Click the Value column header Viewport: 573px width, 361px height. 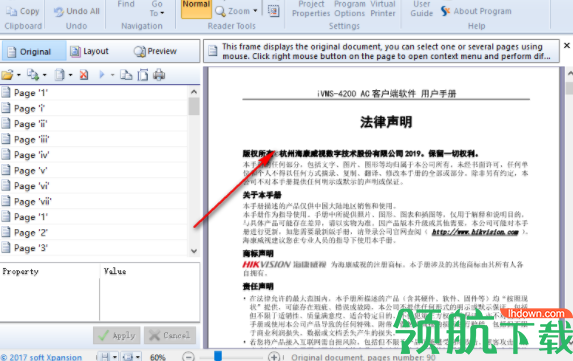coord(150,271)
